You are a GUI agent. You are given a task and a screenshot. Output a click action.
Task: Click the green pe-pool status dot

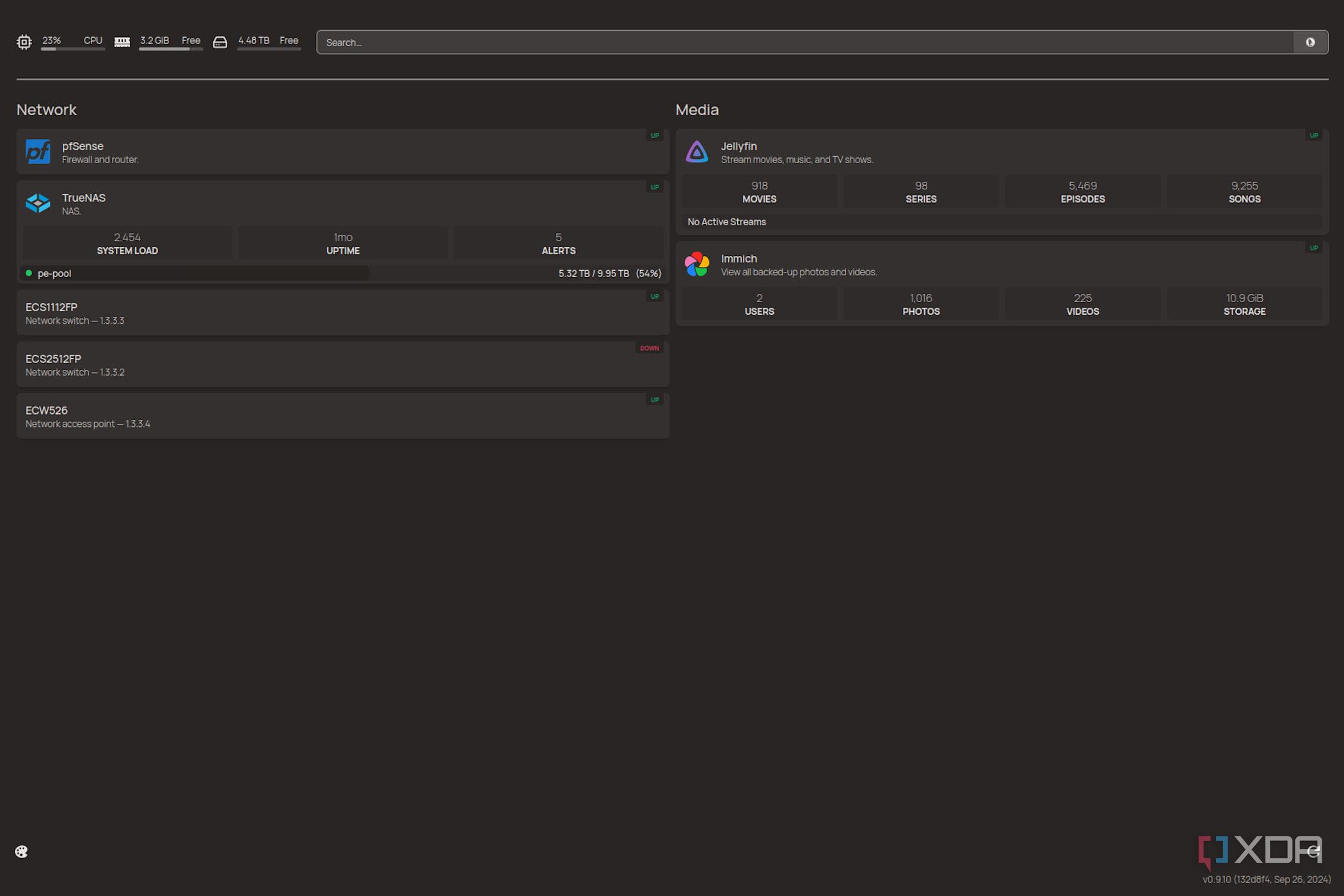[x=29, y=273]
